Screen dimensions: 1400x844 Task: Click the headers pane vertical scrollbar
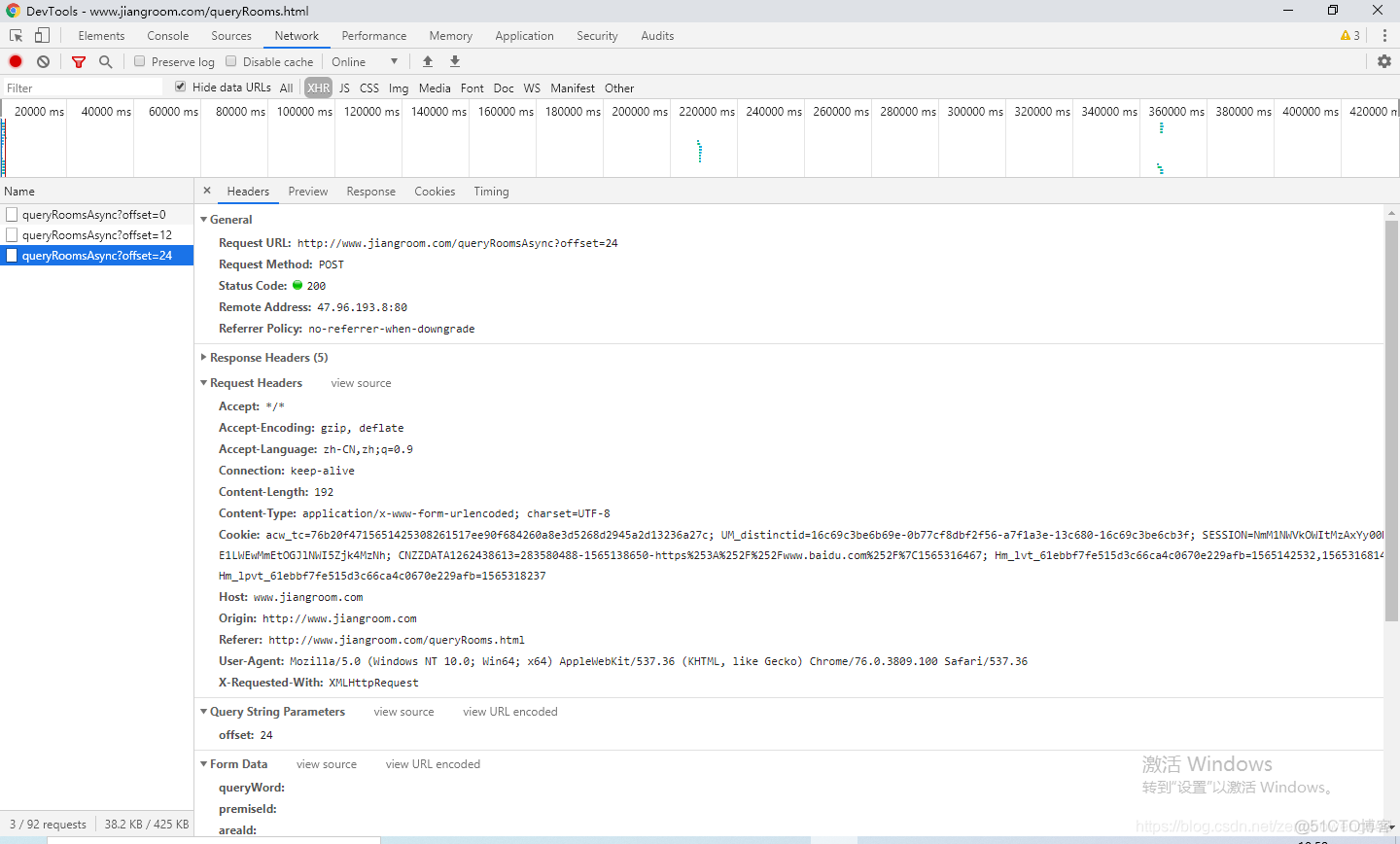coord(1391,420)
